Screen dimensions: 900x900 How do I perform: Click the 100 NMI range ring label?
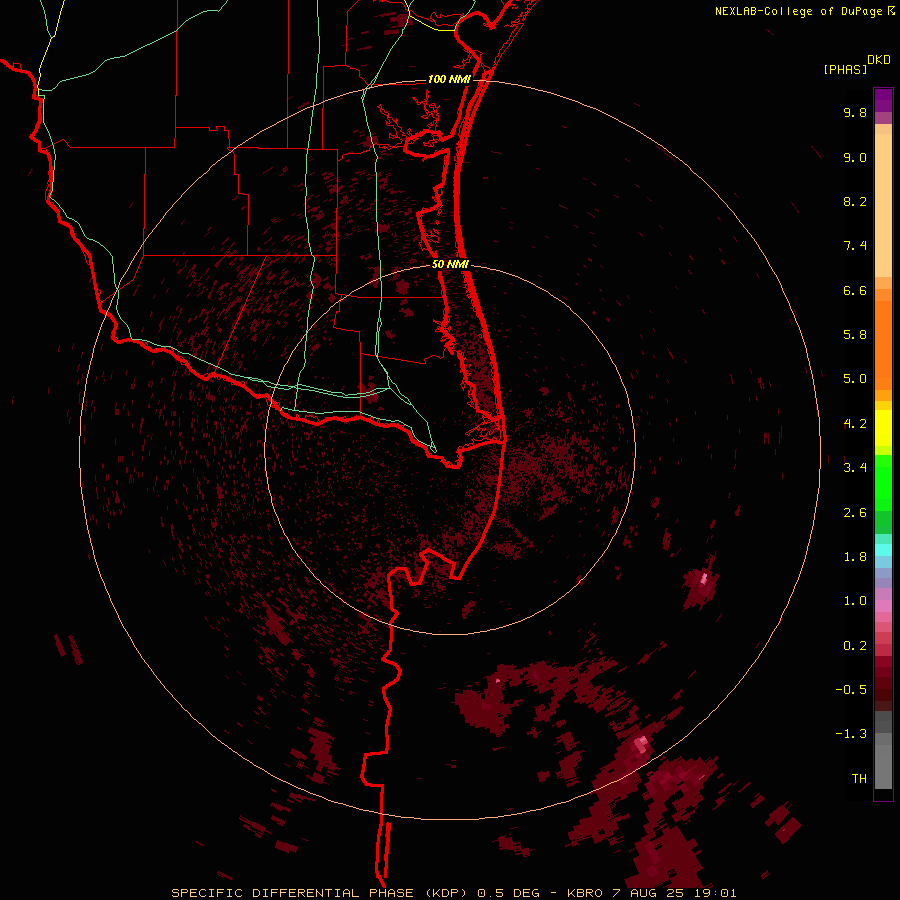449,79
